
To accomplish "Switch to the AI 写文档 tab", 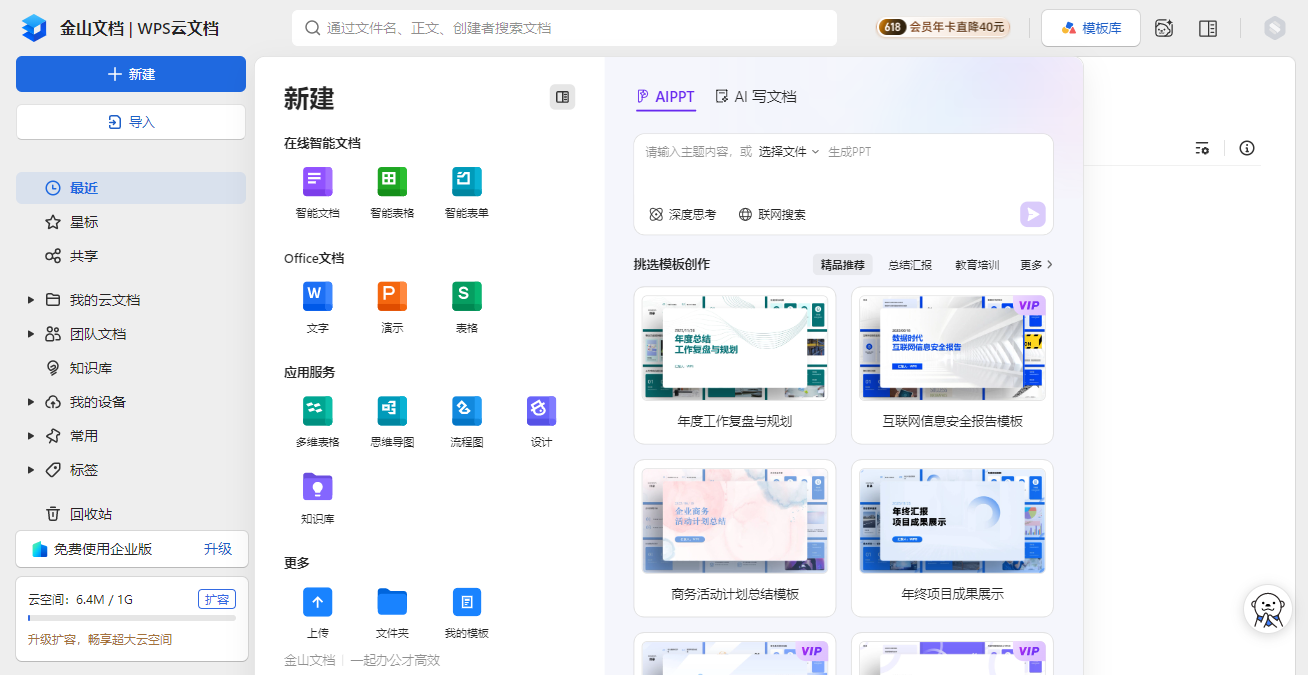I will (x=756, y=97).
